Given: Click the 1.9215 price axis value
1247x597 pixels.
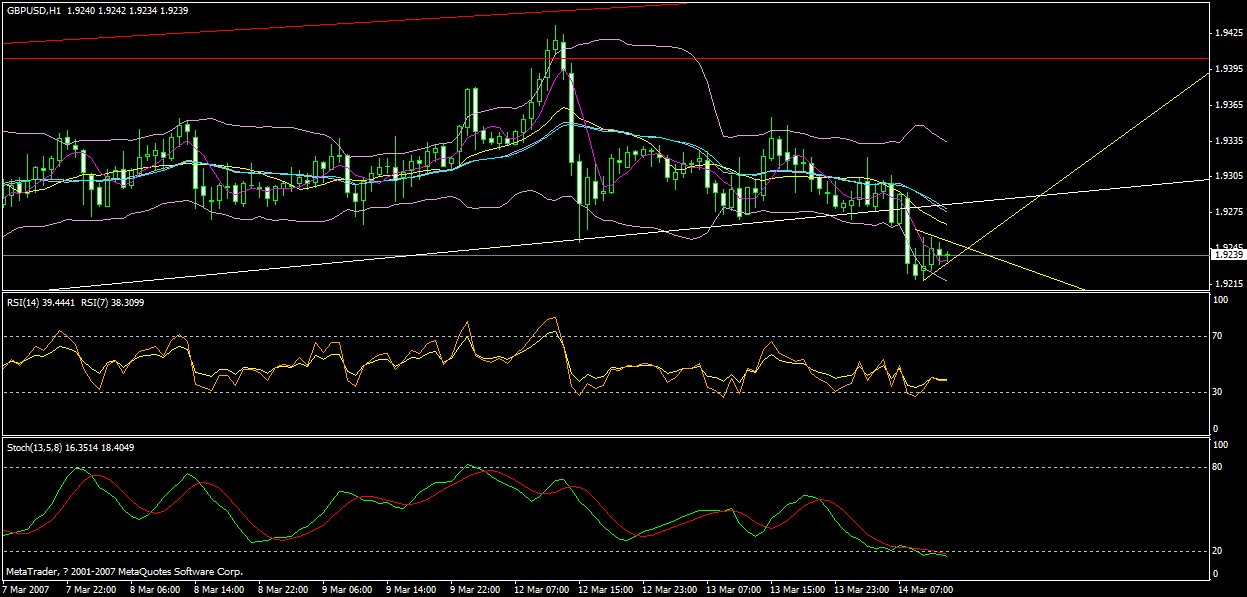Looking at the screenshot, I should click(1227, 284).
